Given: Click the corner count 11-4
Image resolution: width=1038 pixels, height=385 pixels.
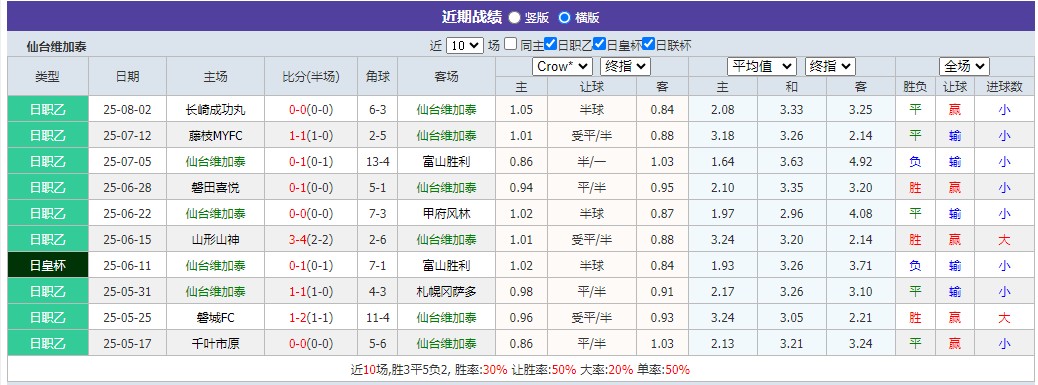Looking at the screenshot, I should [377, 318].
